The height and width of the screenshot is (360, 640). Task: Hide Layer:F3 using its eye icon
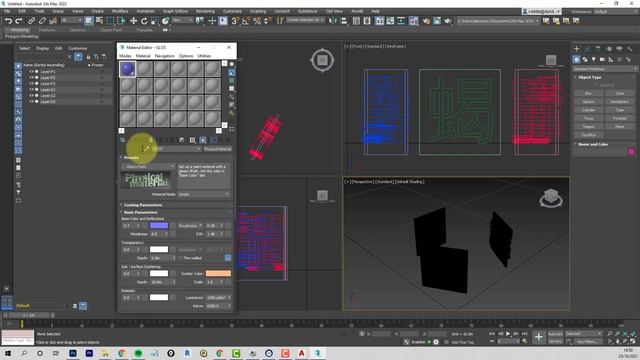31,83
